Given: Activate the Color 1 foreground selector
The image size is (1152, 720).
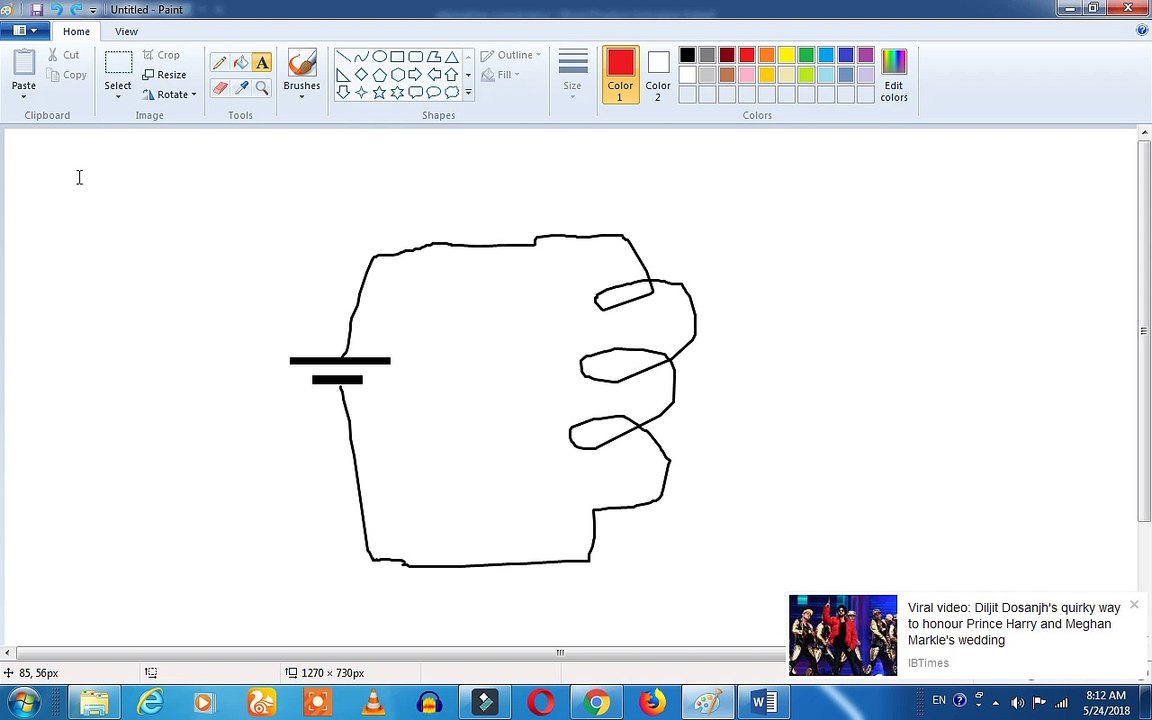Looking at the screenshot, I should tap(620, 75).
